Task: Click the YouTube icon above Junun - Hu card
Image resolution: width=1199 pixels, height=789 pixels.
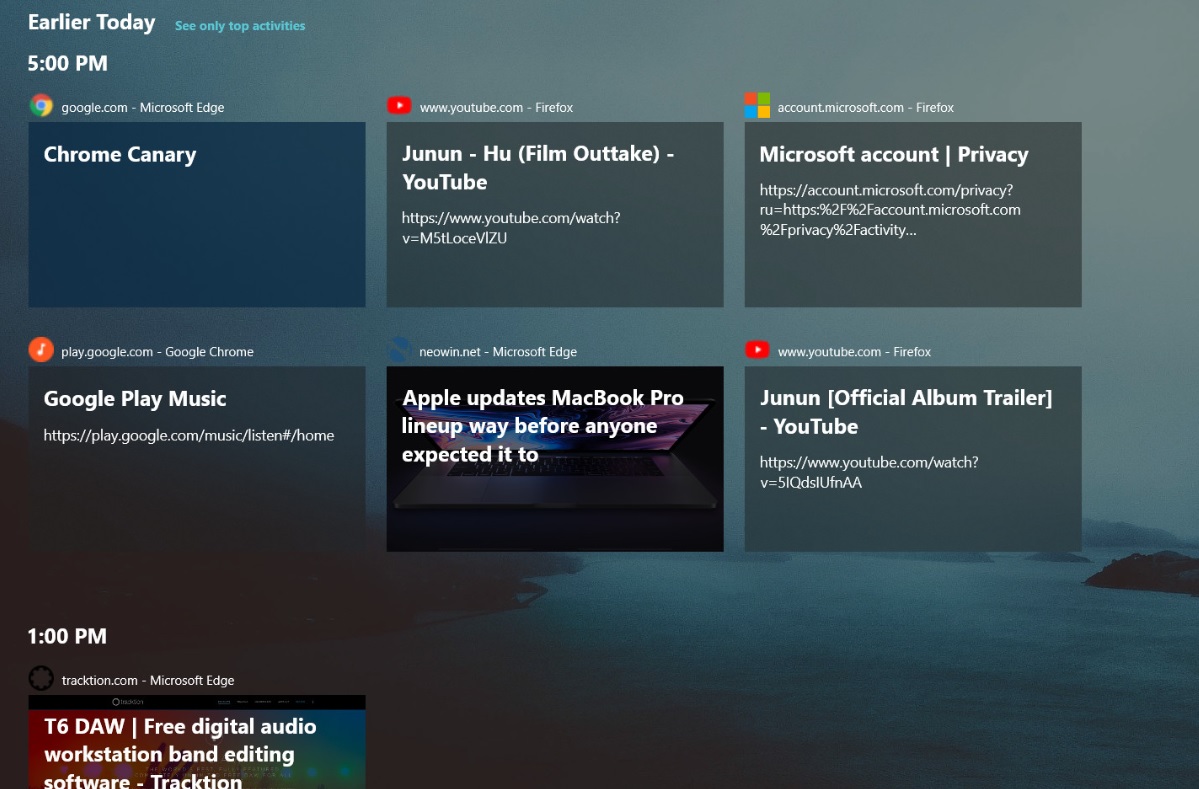Action: pos(399,106)
